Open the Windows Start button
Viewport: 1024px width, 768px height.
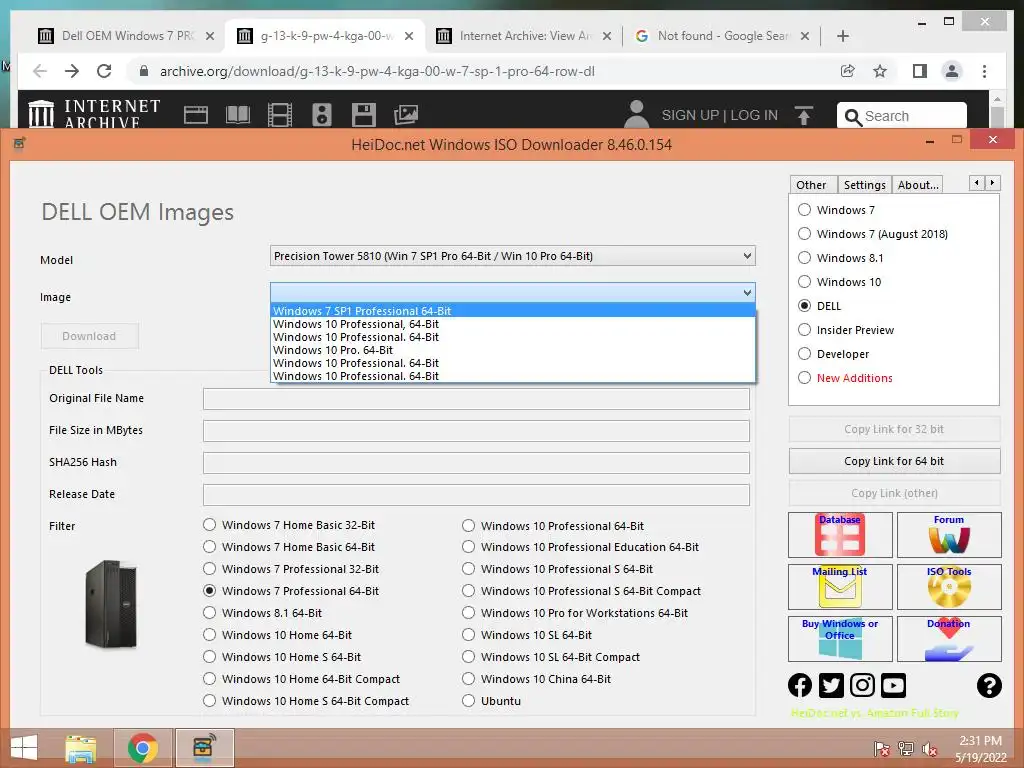pos(24,748)
